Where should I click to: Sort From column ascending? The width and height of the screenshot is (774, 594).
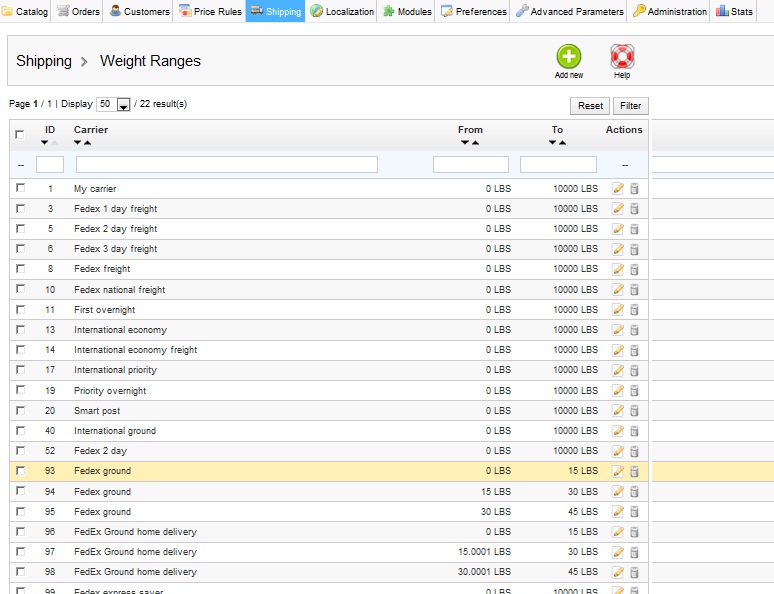[x=475, y=143]
